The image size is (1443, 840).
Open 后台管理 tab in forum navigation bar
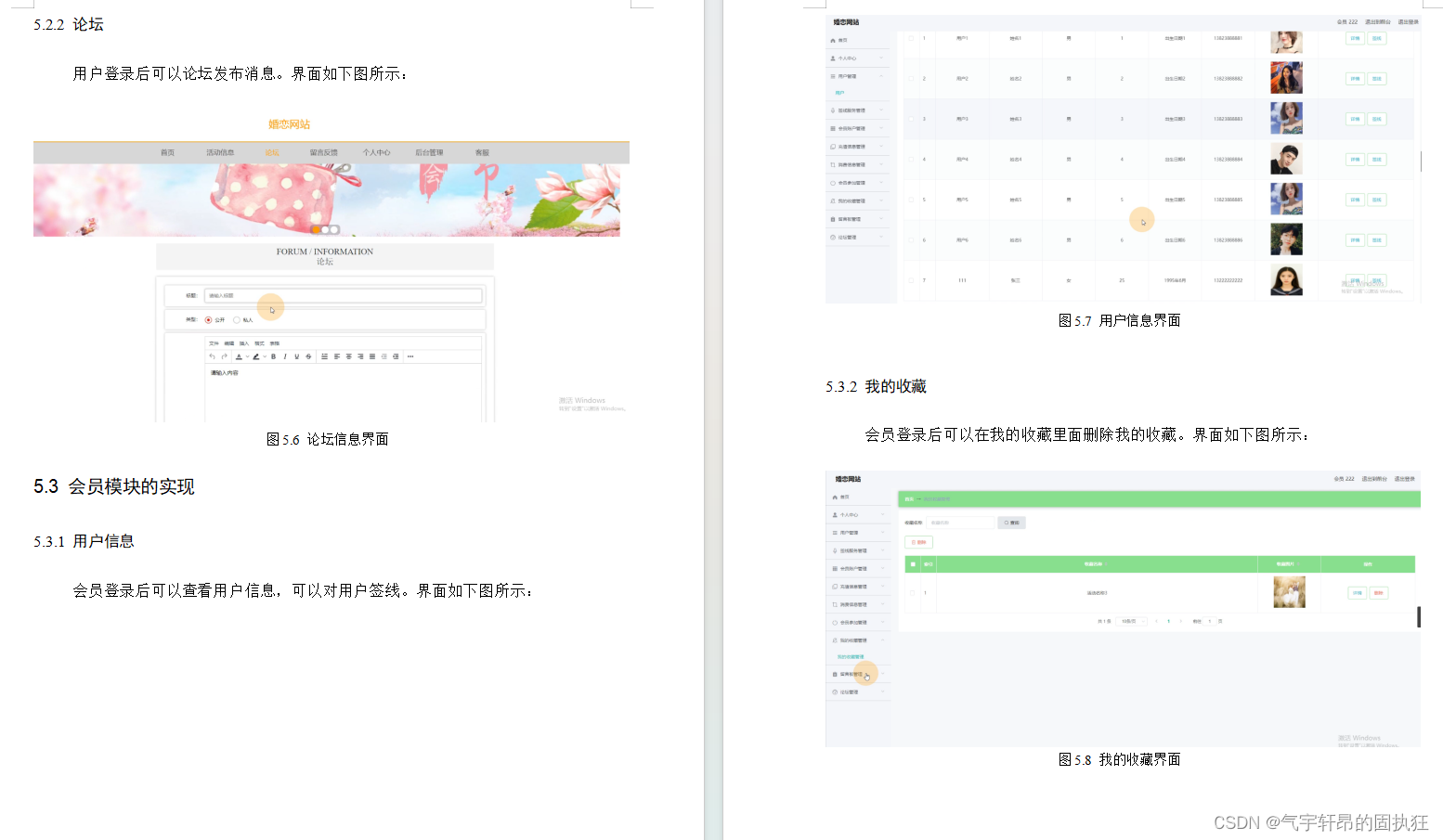[429, 152]
